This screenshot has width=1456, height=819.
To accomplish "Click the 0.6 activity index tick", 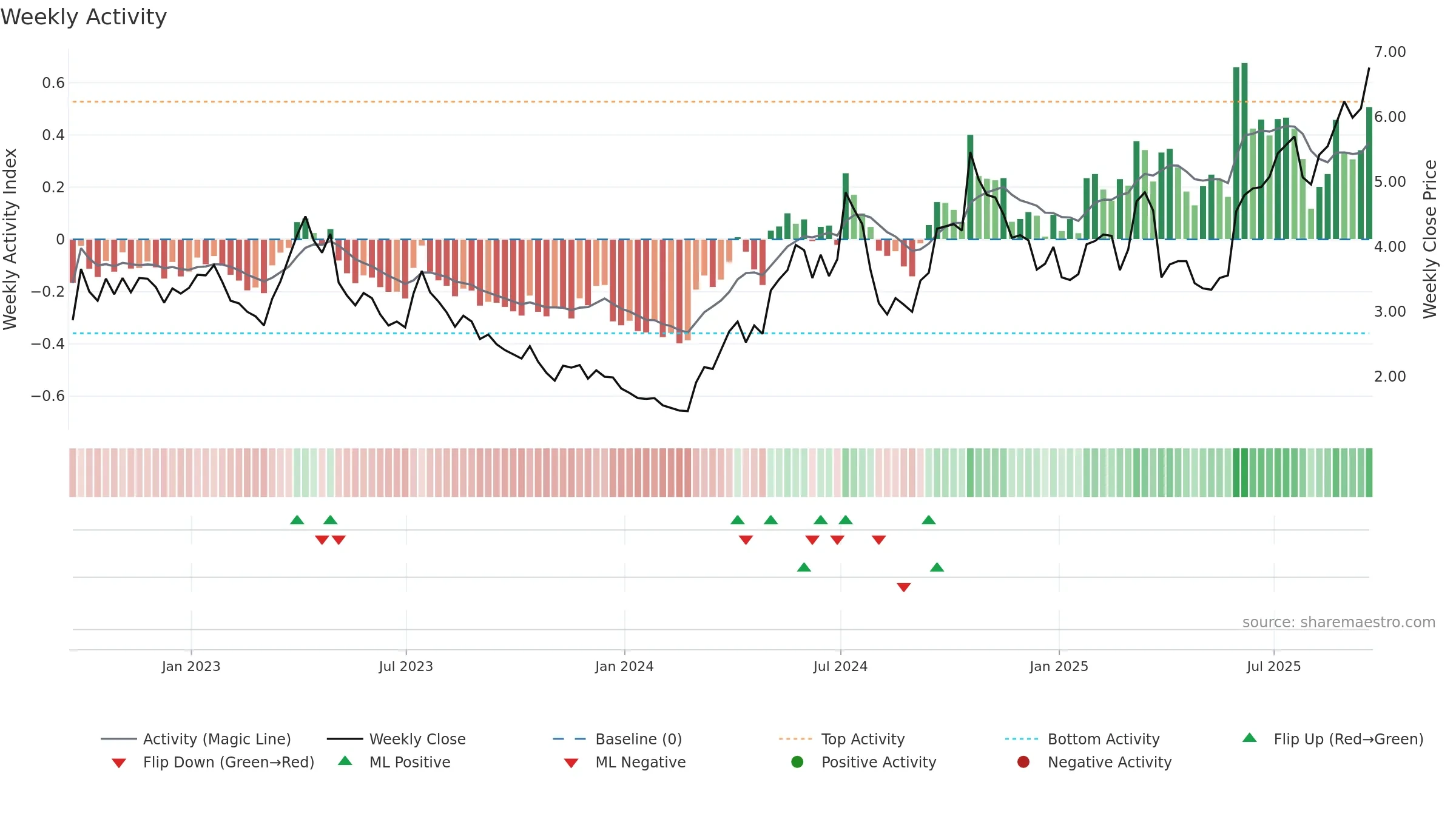I will click(53, 83).
